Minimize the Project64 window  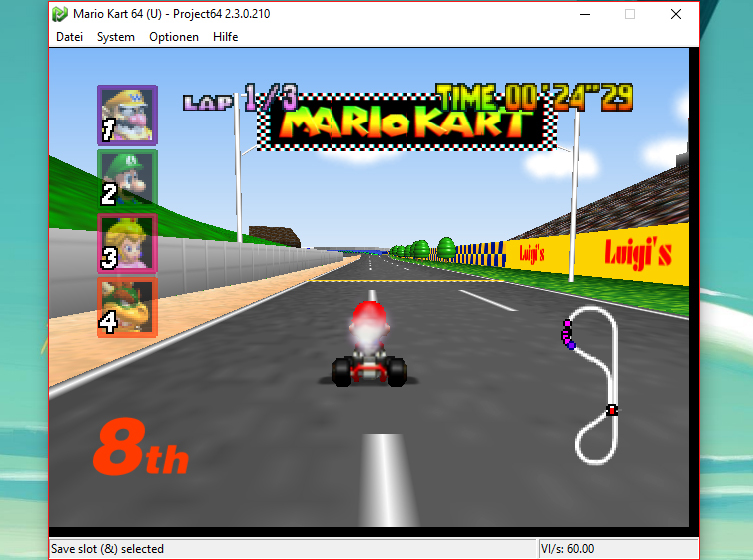click(x=584, y=14)
